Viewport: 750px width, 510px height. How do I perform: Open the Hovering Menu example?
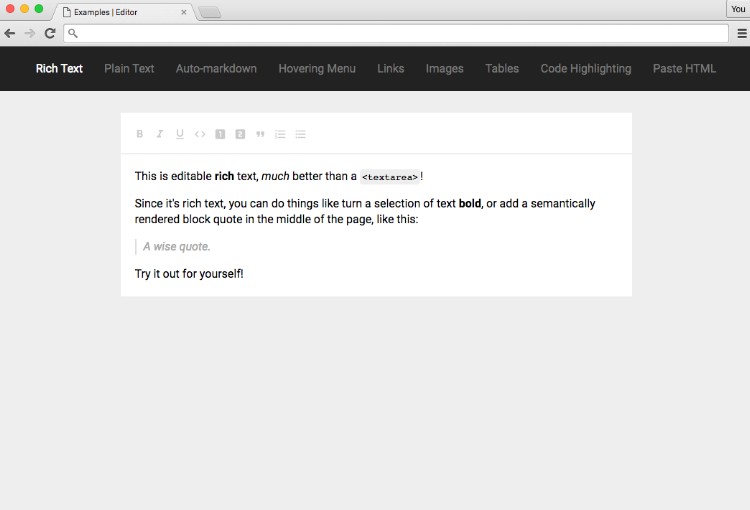tap(317, 69)
